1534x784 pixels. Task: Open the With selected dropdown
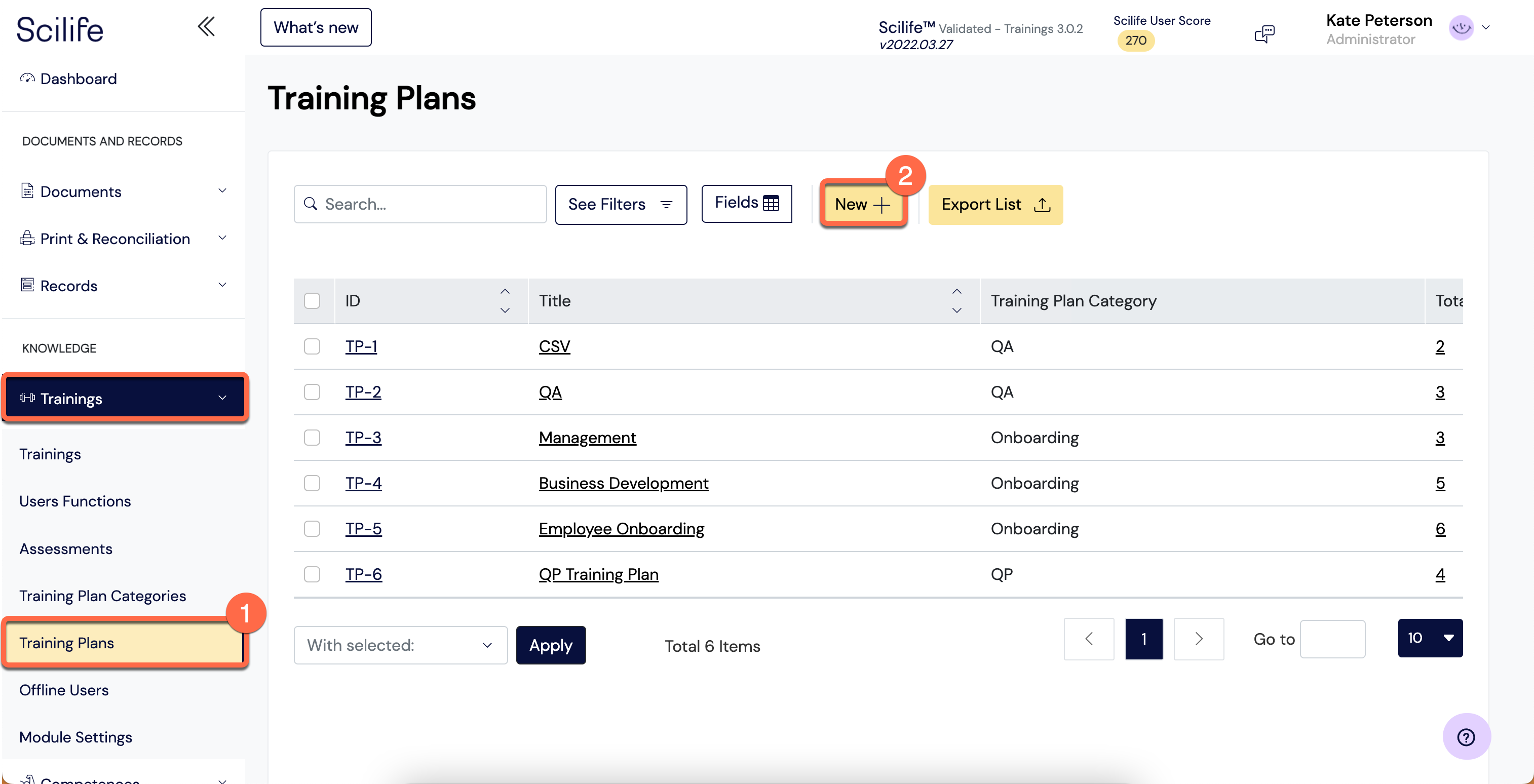(400, 645)
